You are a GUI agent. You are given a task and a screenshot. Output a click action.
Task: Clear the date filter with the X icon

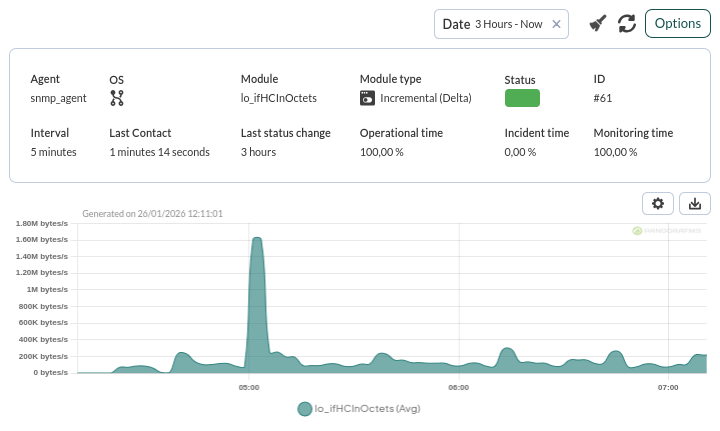pyautogui.click(x=556, y=24)
